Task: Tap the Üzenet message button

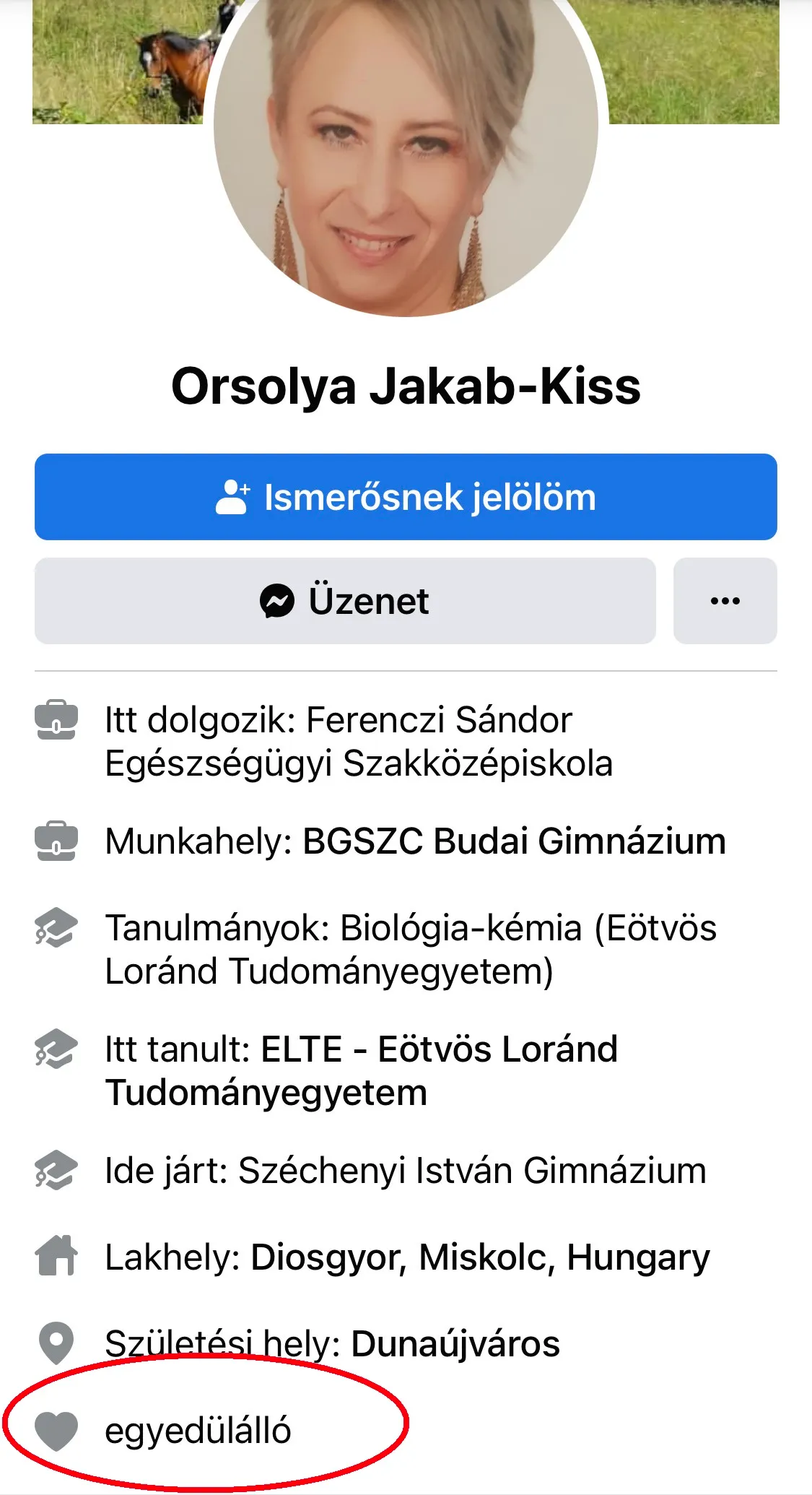Action: tap(345, 601)
